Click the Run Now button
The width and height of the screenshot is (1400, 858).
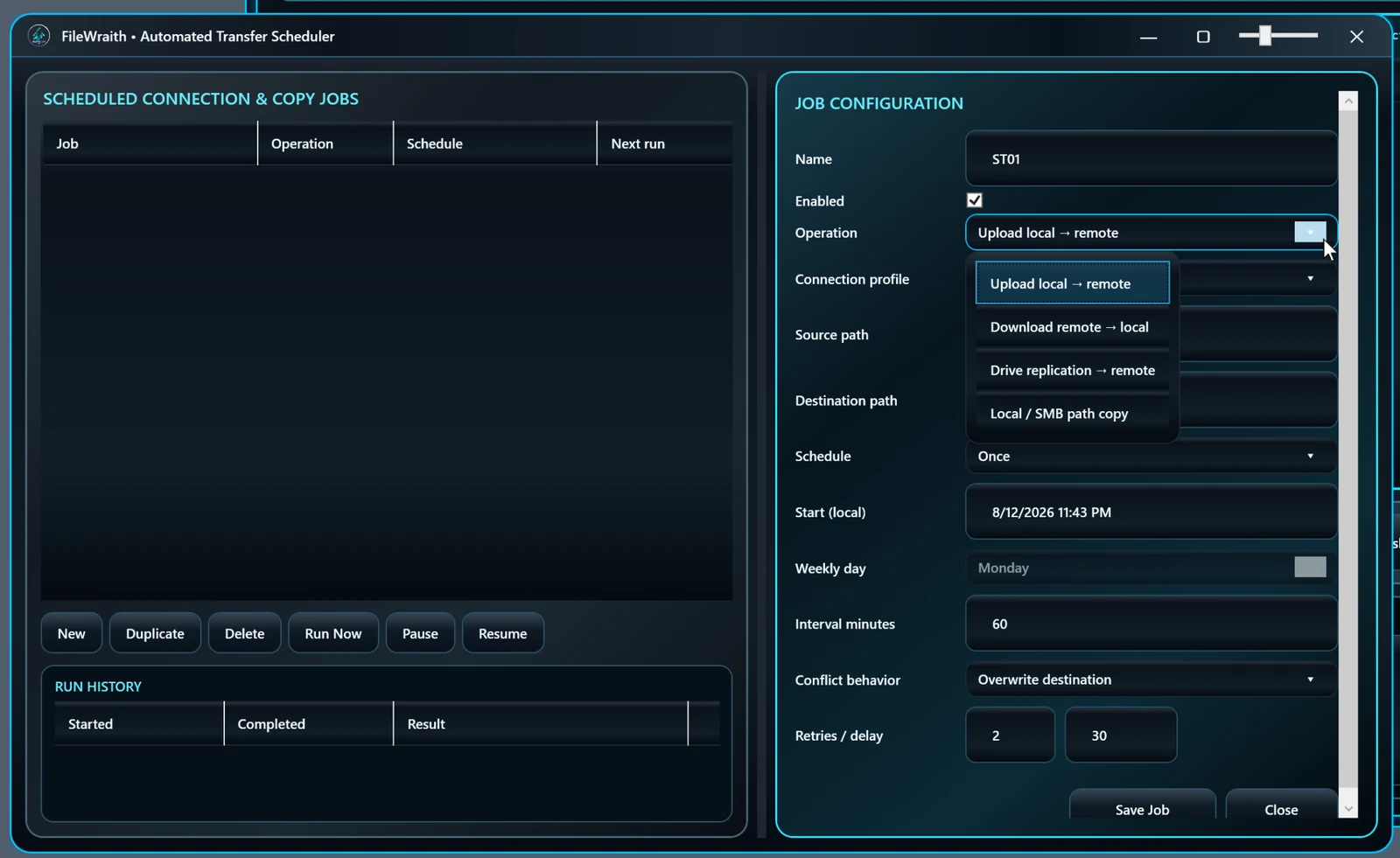[332, 633]
